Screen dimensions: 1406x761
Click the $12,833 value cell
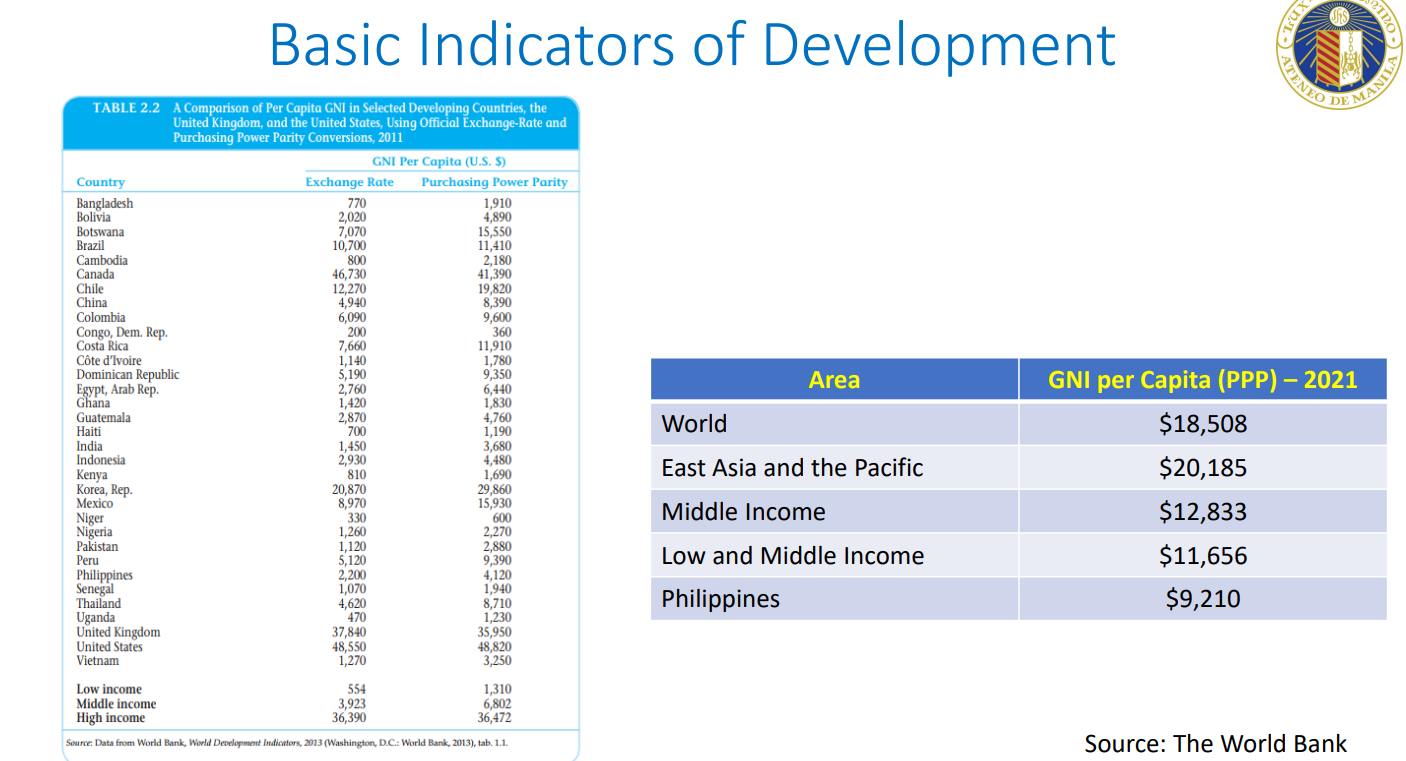click(1202, 512)
